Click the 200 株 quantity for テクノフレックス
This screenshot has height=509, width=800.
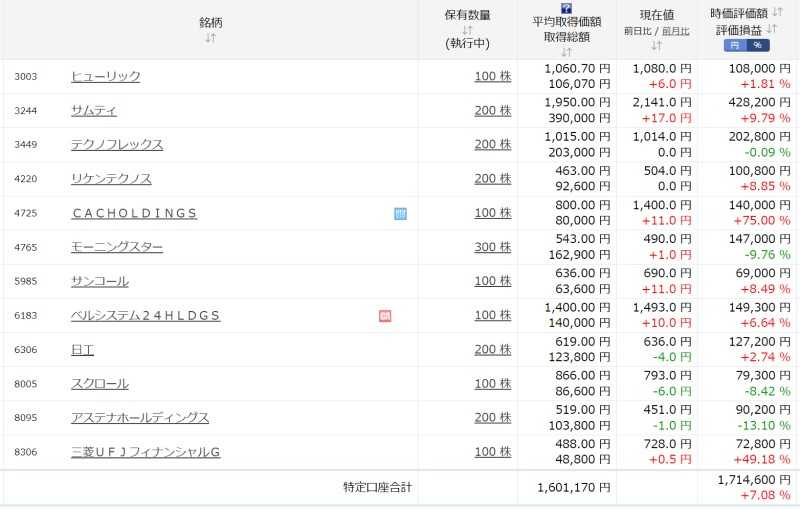click(493, 145)
